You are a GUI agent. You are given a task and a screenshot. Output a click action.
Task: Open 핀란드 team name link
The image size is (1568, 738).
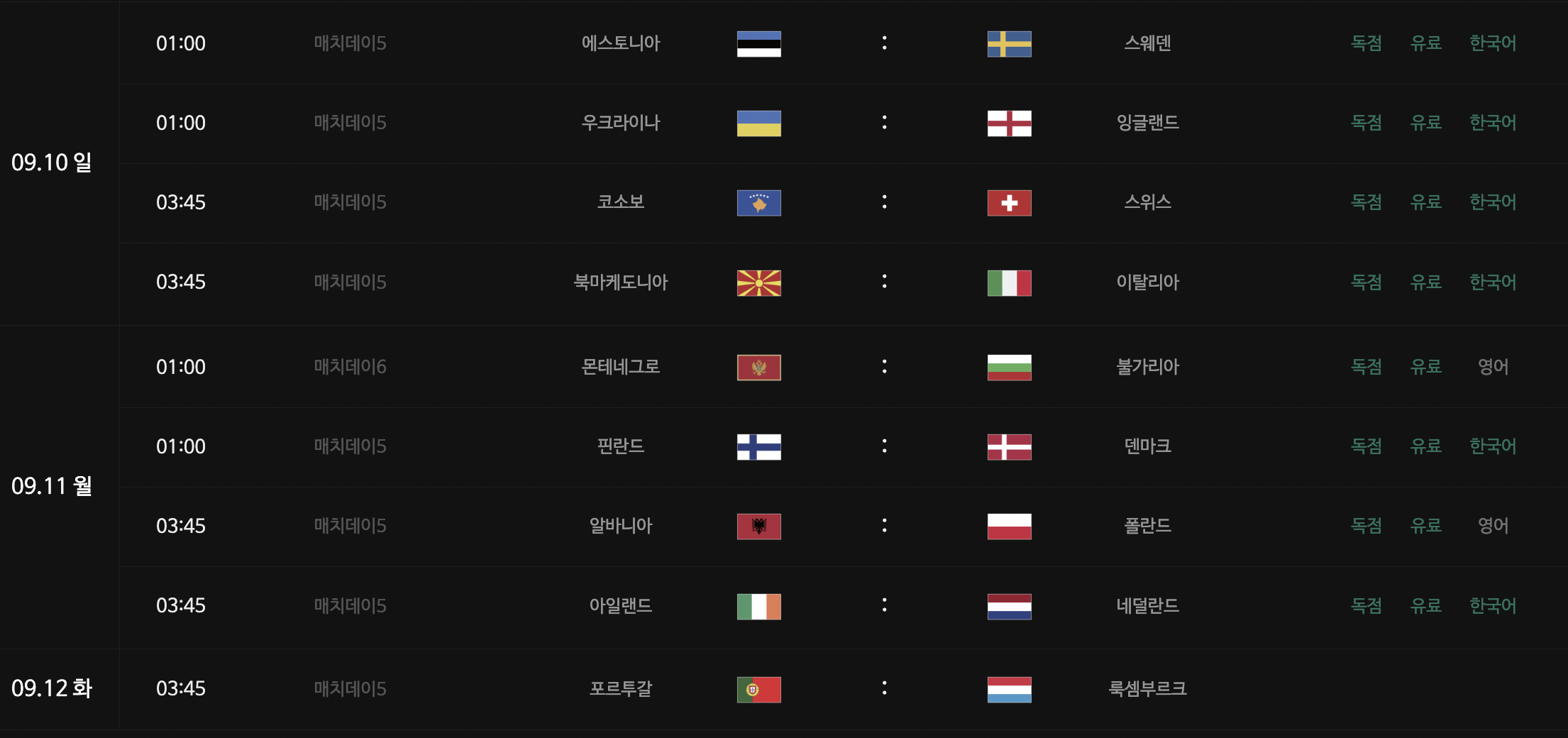click(621, 446)
